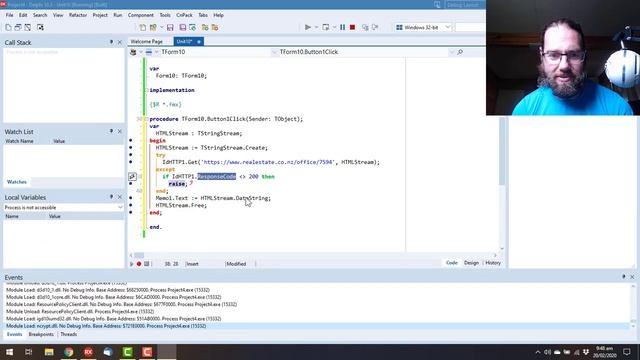Open Chrome from the Windows taskbar

69,352
